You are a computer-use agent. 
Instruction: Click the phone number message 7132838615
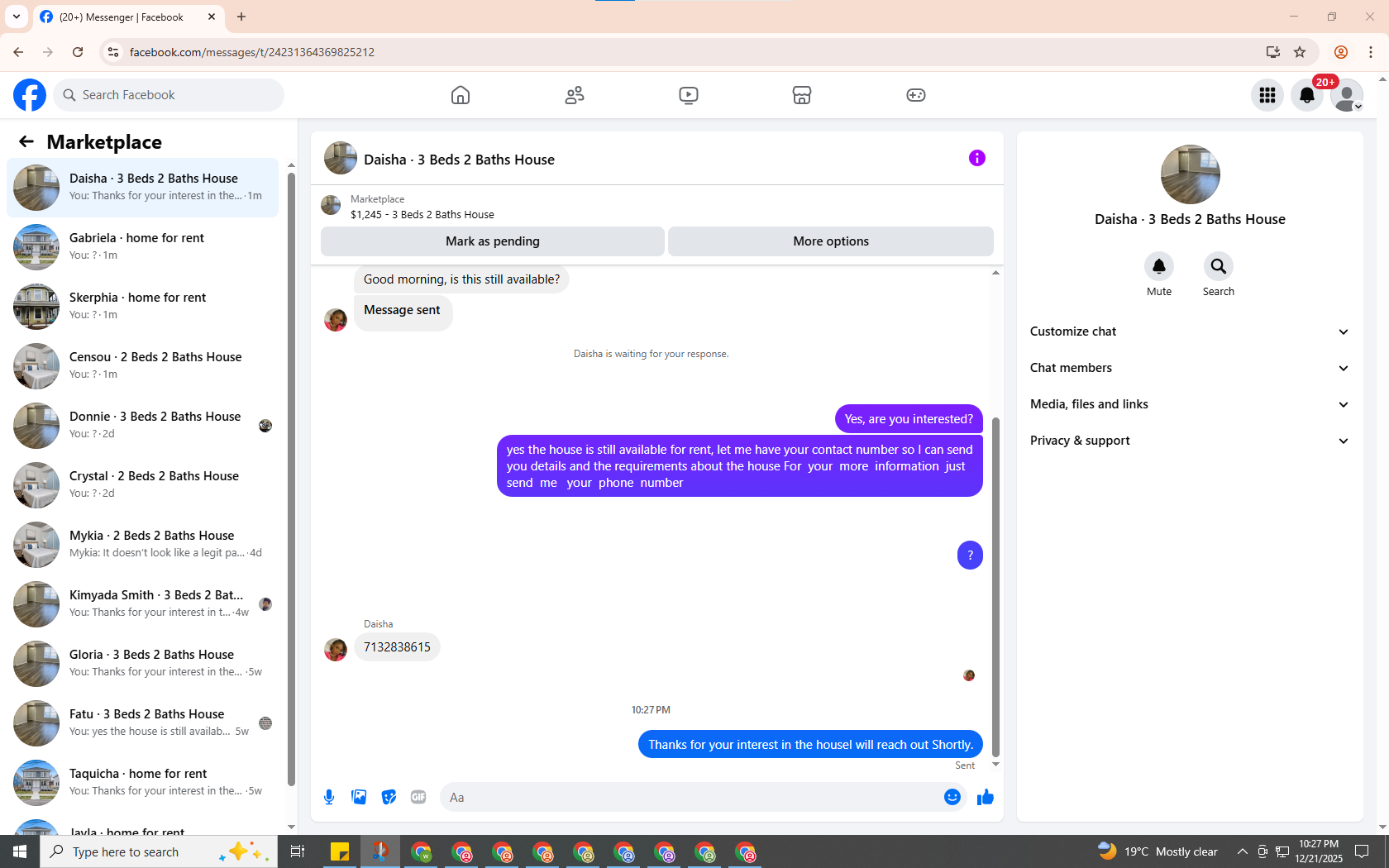tap(397, 647)
